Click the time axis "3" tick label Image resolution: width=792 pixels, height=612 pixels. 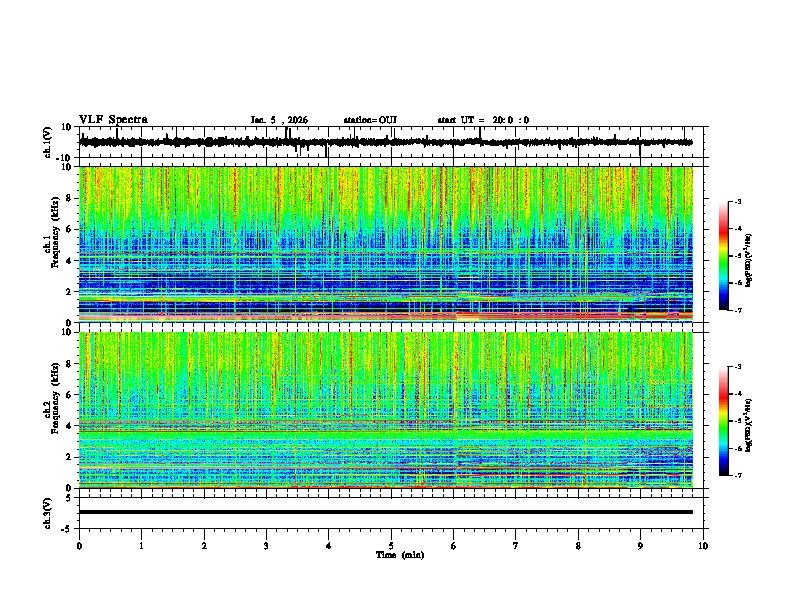tap(267, 546)
